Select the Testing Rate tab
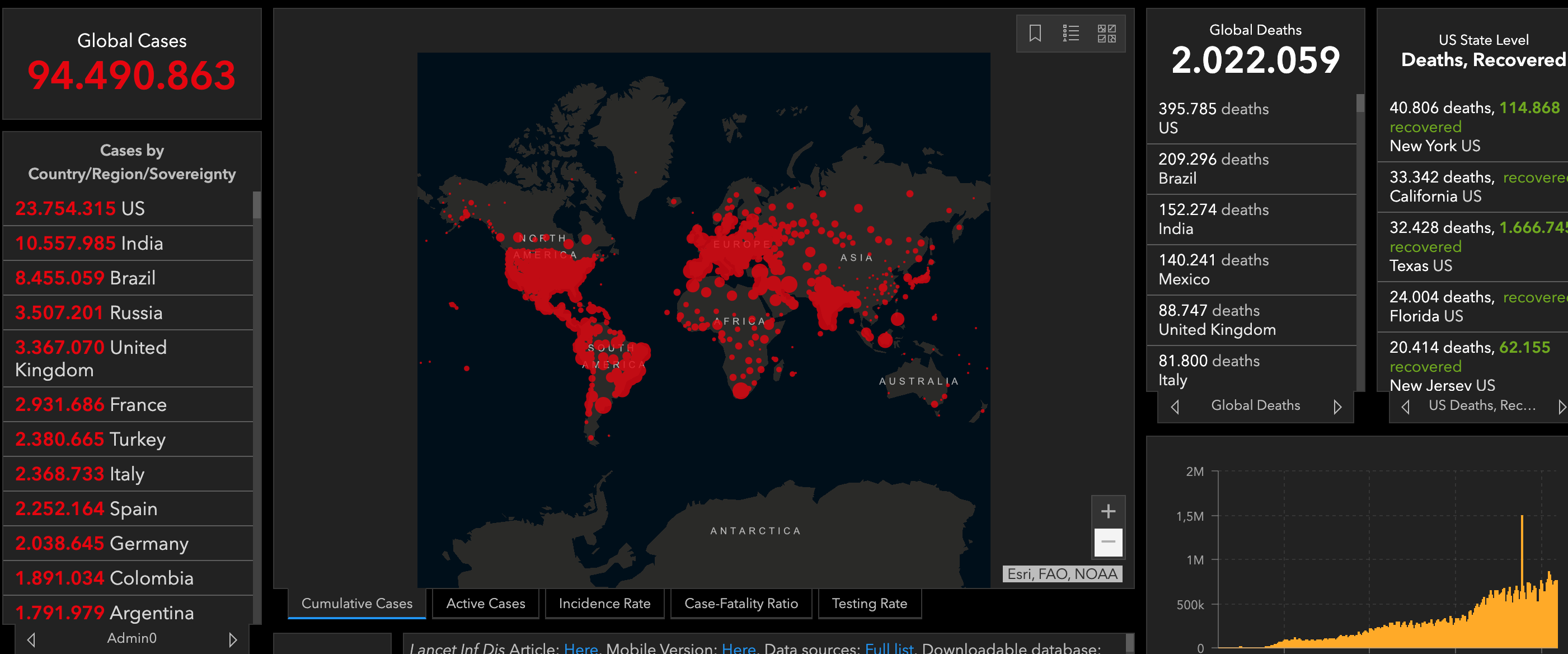 [868, 604]
